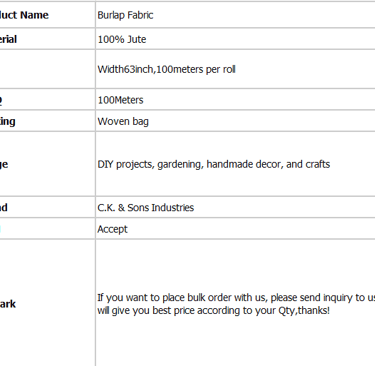Click the word 'gardening' in the usage description
375x366 pixels.
(x=180, y=165)
